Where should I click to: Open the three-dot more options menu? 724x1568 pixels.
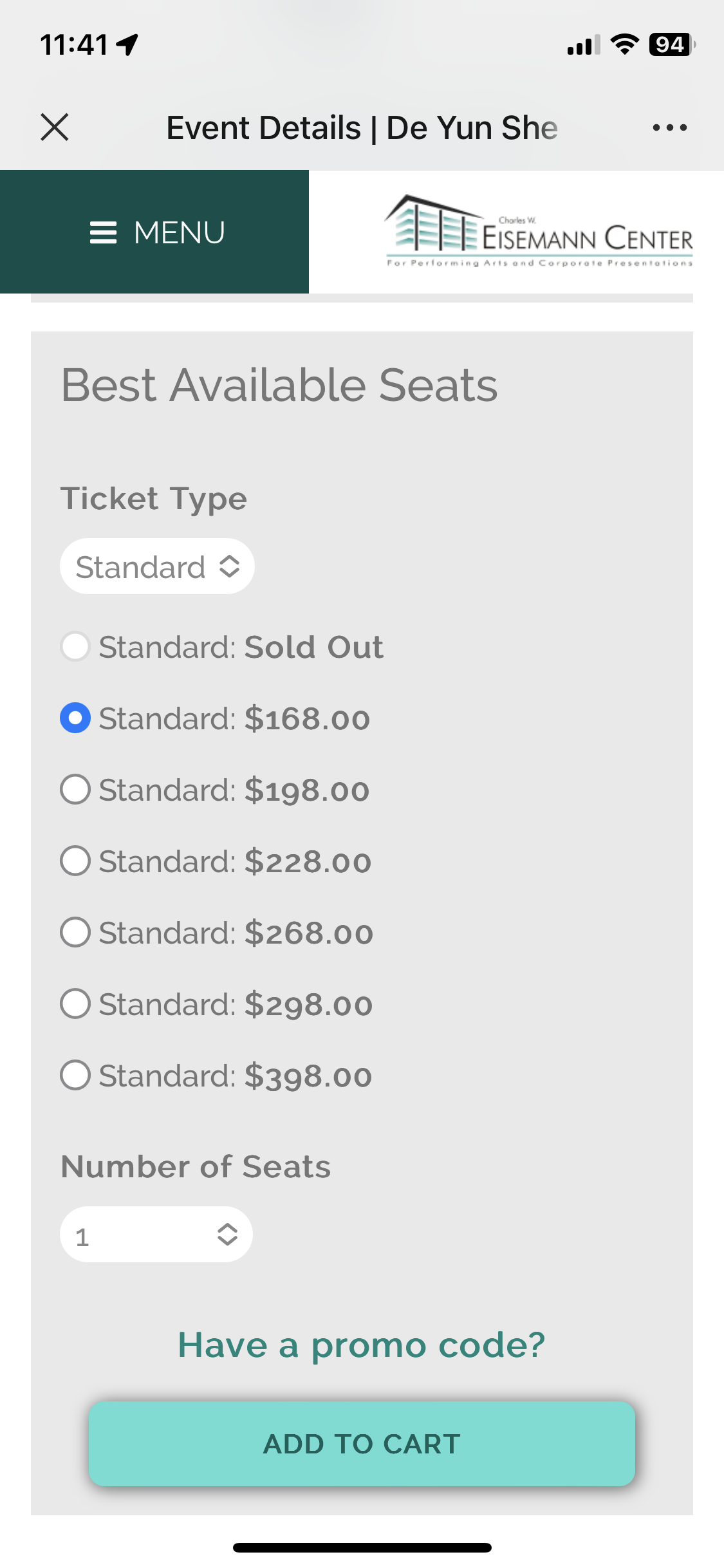pyautogui.click(x=669, y=127)
